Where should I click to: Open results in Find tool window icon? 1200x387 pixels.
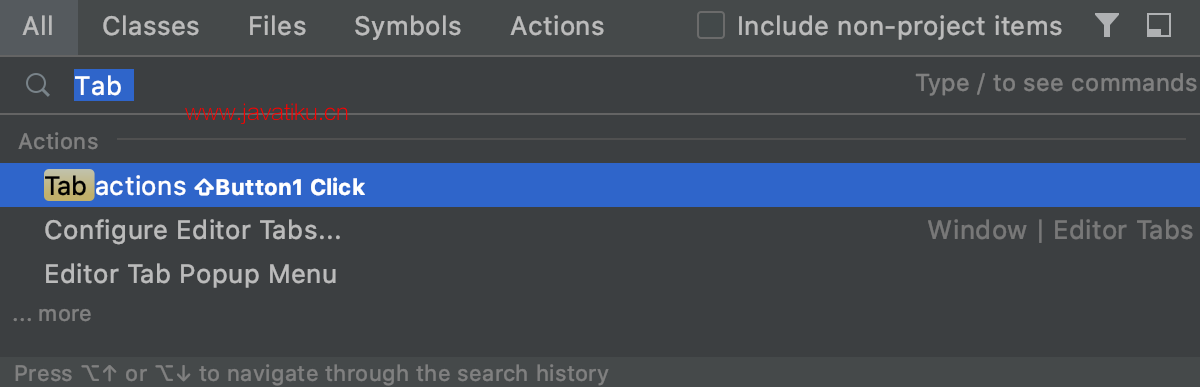(x=1158, y=26)
